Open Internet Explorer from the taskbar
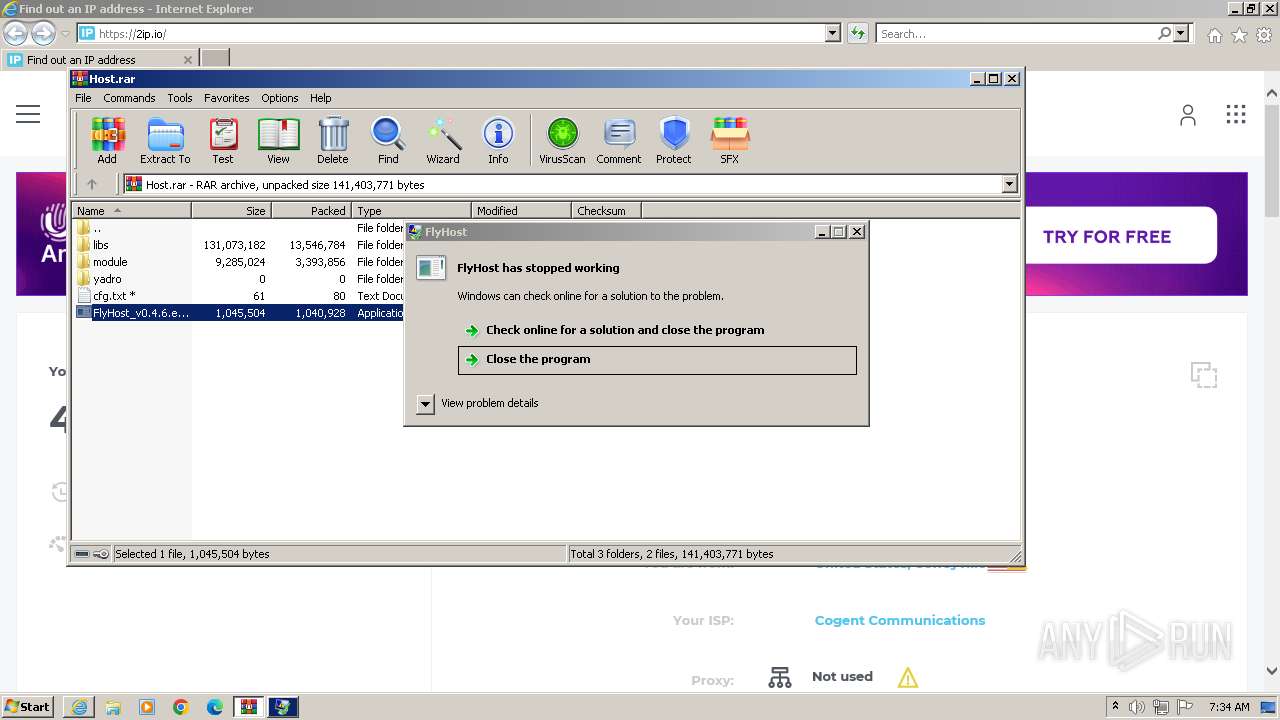Image resolution: width=1280 pixels, height=720 pixels. pyautogui.click(x=79, y=706)
